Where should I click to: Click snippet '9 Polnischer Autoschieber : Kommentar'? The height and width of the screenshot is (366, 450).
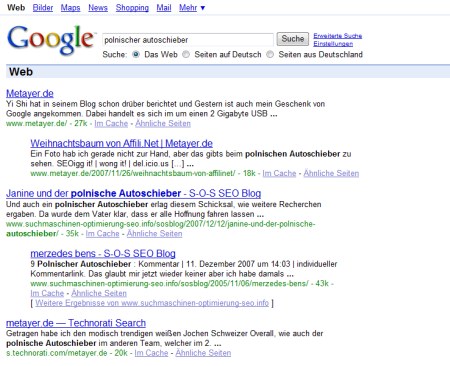tap(184, 269)
